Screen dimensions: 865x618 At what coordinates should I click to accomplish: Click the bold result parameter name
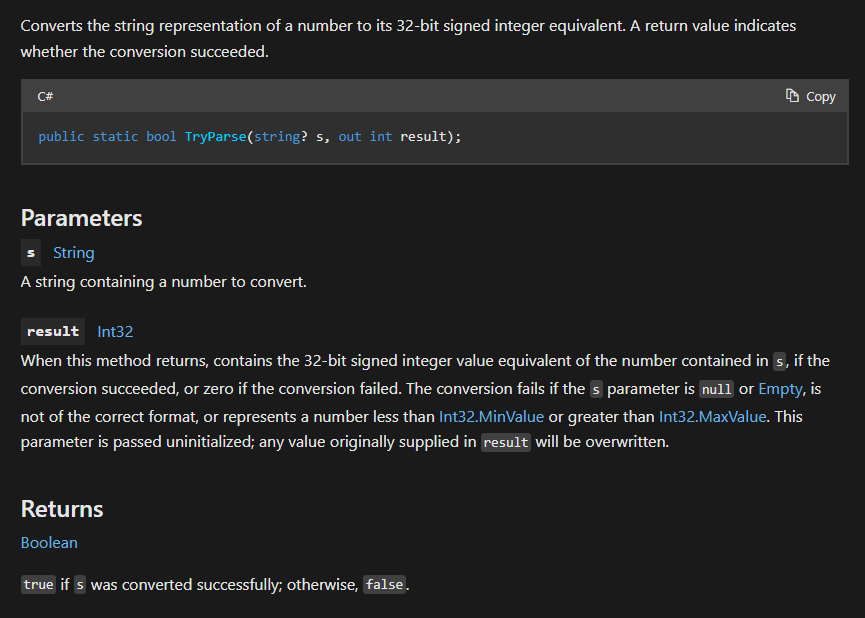coord(53,332)
